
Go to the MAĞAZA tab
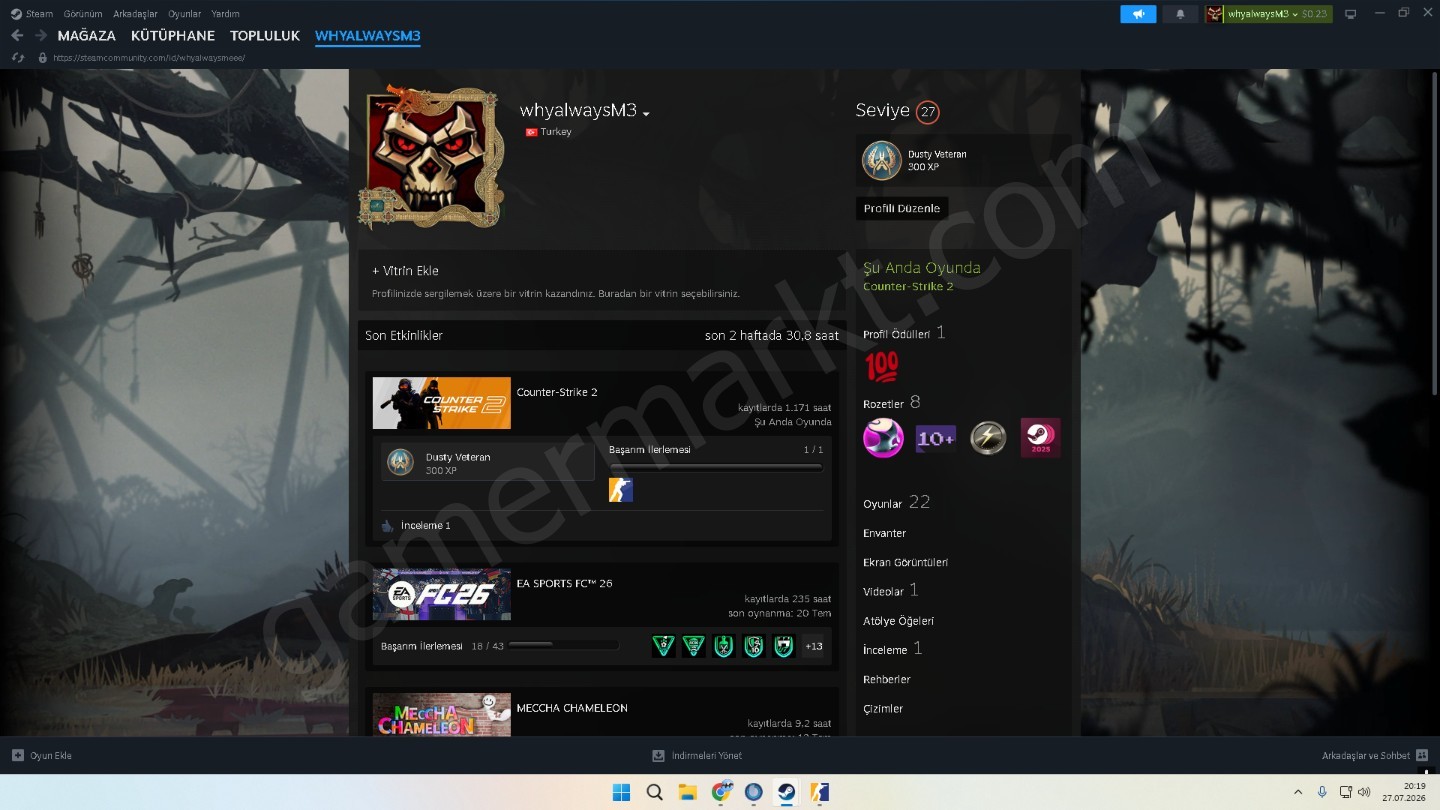tap(87, 36)
